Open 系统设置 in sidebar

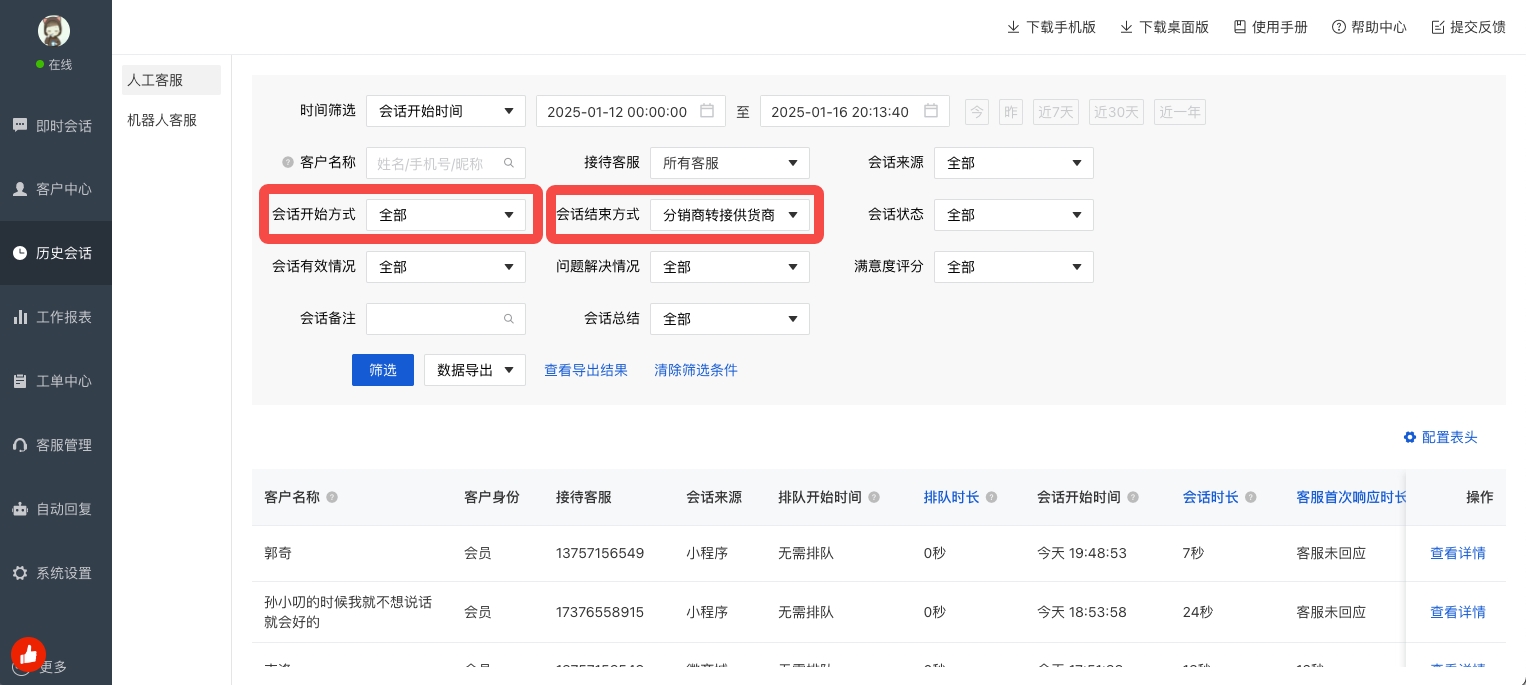point(56,573)
